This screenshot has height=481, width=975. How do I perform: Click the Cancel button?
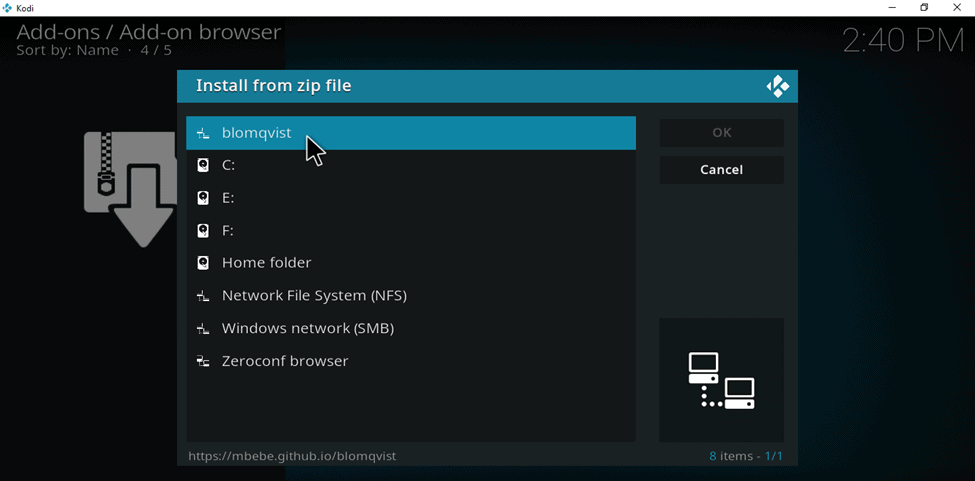click(x=721, y=170)
